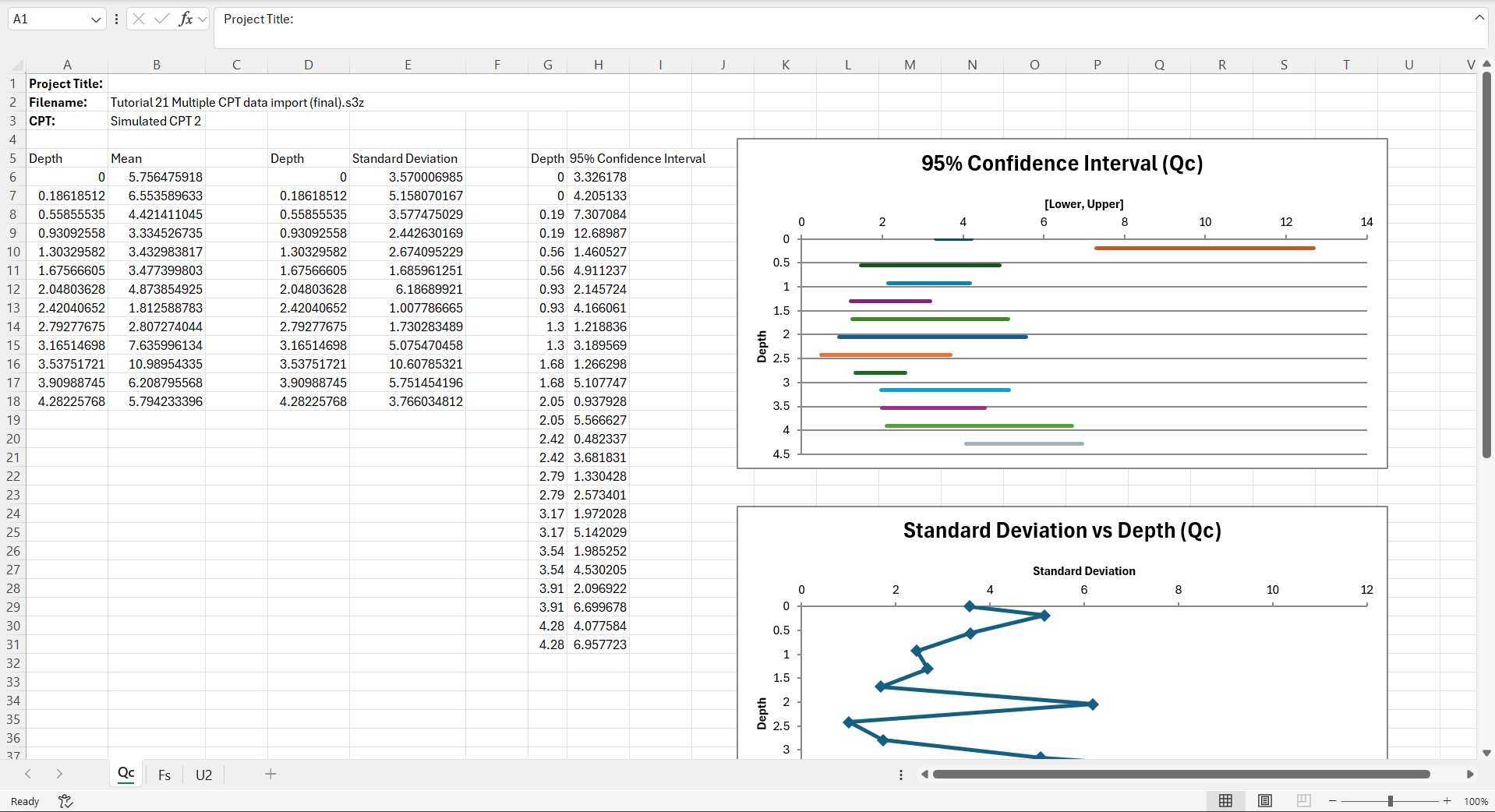Click the zoom in plus button
Screen dimensions: 1495x812
(x=1447, y=801)
